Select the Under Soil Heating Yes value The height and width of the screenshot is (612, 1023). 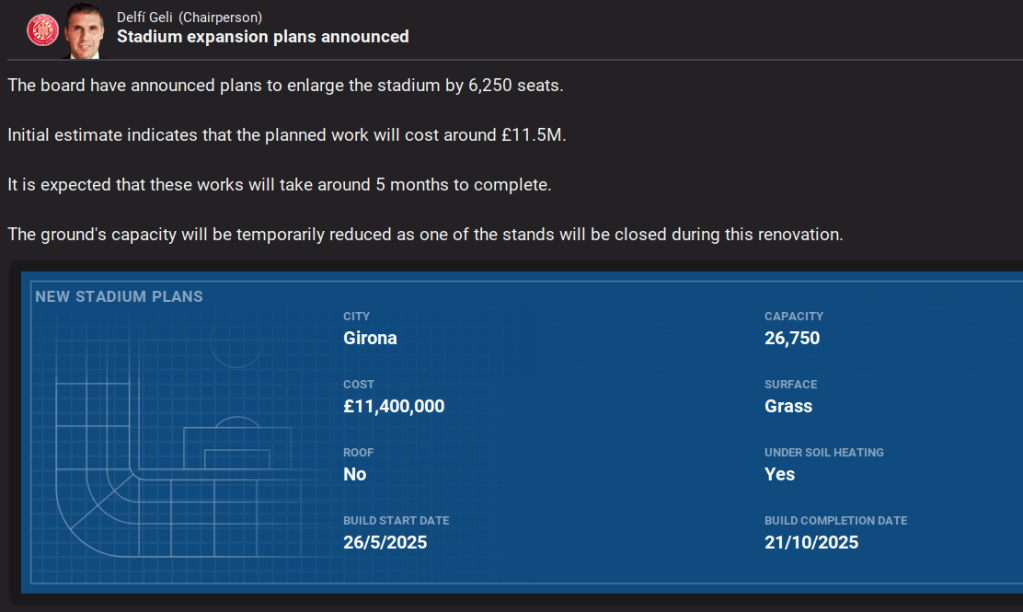click(780, 474)
